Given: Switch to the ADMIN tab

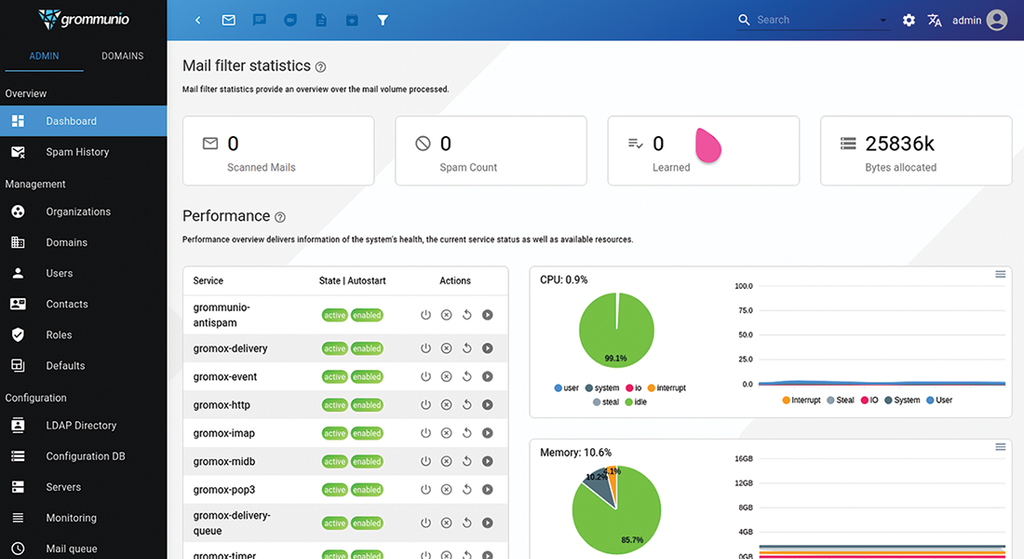Looking at the screenshot, I should 44,56.
